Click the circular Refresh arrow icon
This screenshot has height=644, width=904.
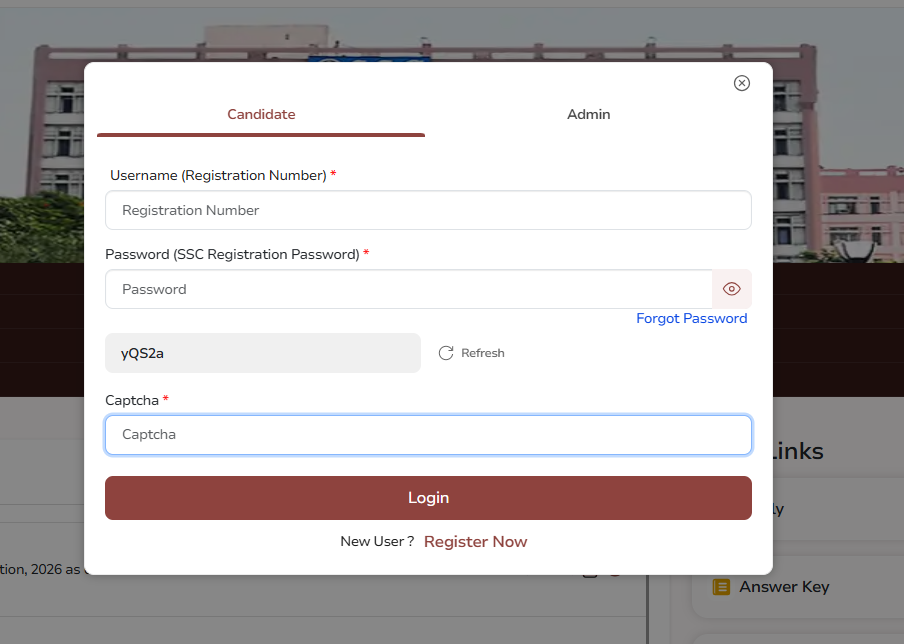point(446,353)
